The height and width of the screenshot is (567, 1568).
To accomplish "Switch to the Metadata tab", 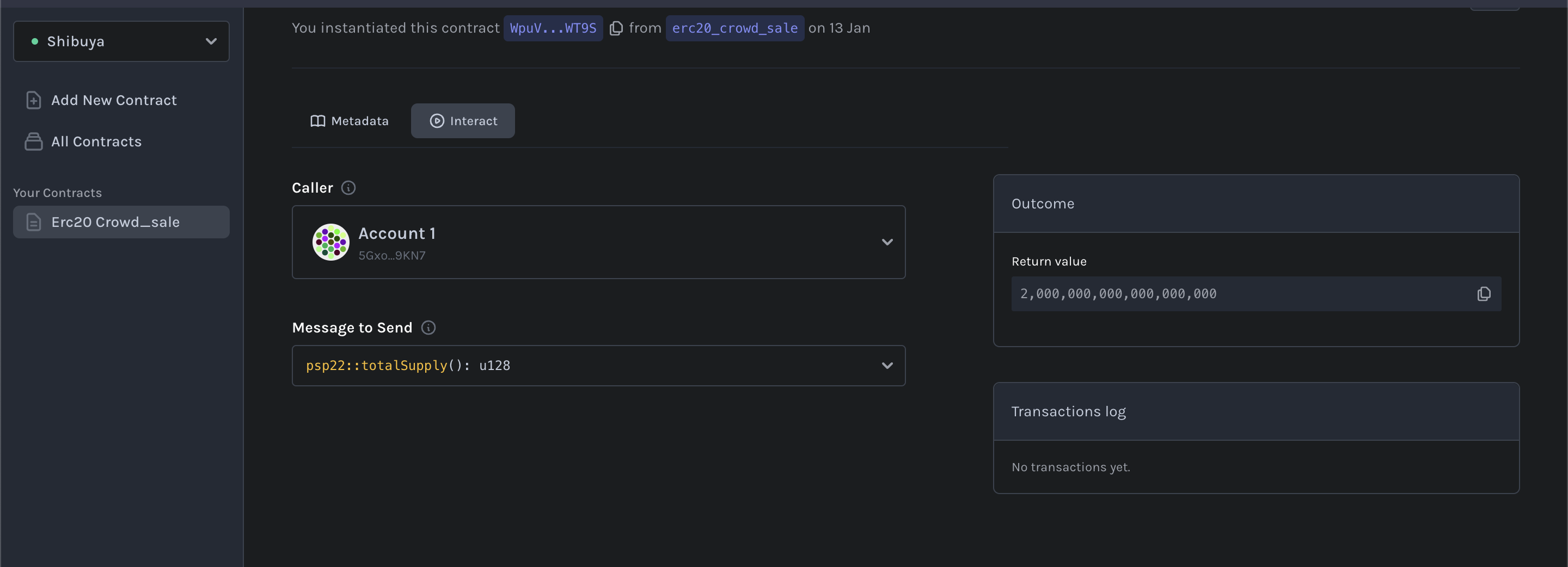I will click(x=350, y=121).
